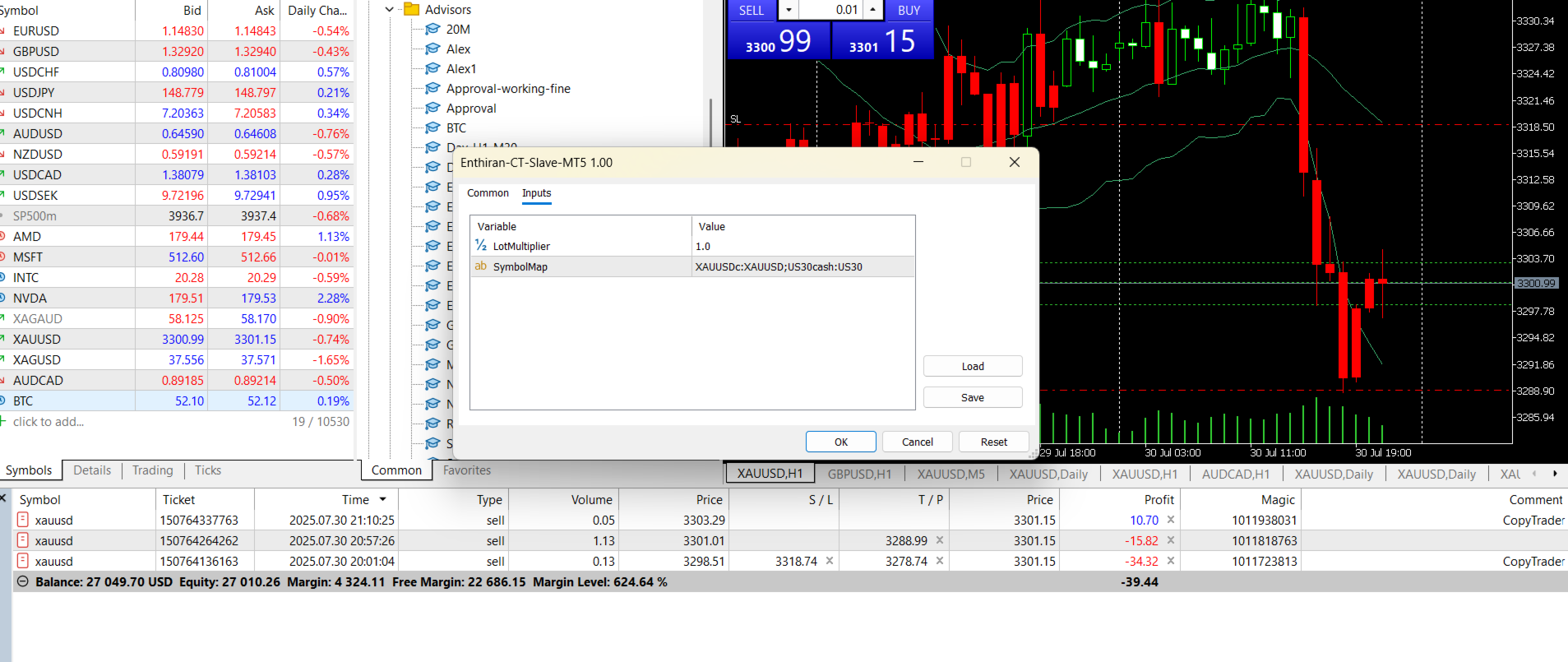Click the current price label 3300.99 on chart
The width and height of the screenshot is (1568, 662).
(x=1536, y=283)
